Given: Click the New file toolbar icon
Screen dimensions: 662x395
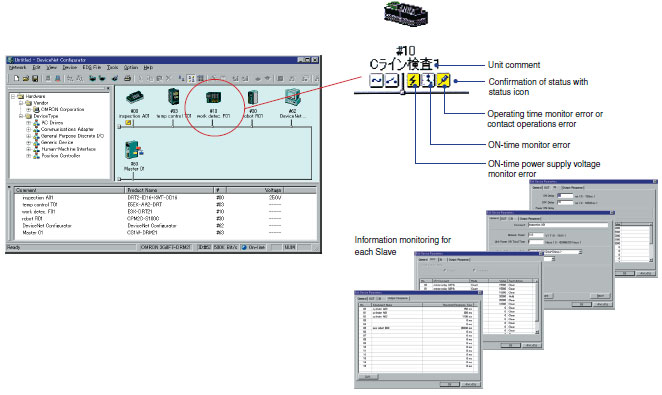Looking at the screenshot, I should tap(16, 78).
